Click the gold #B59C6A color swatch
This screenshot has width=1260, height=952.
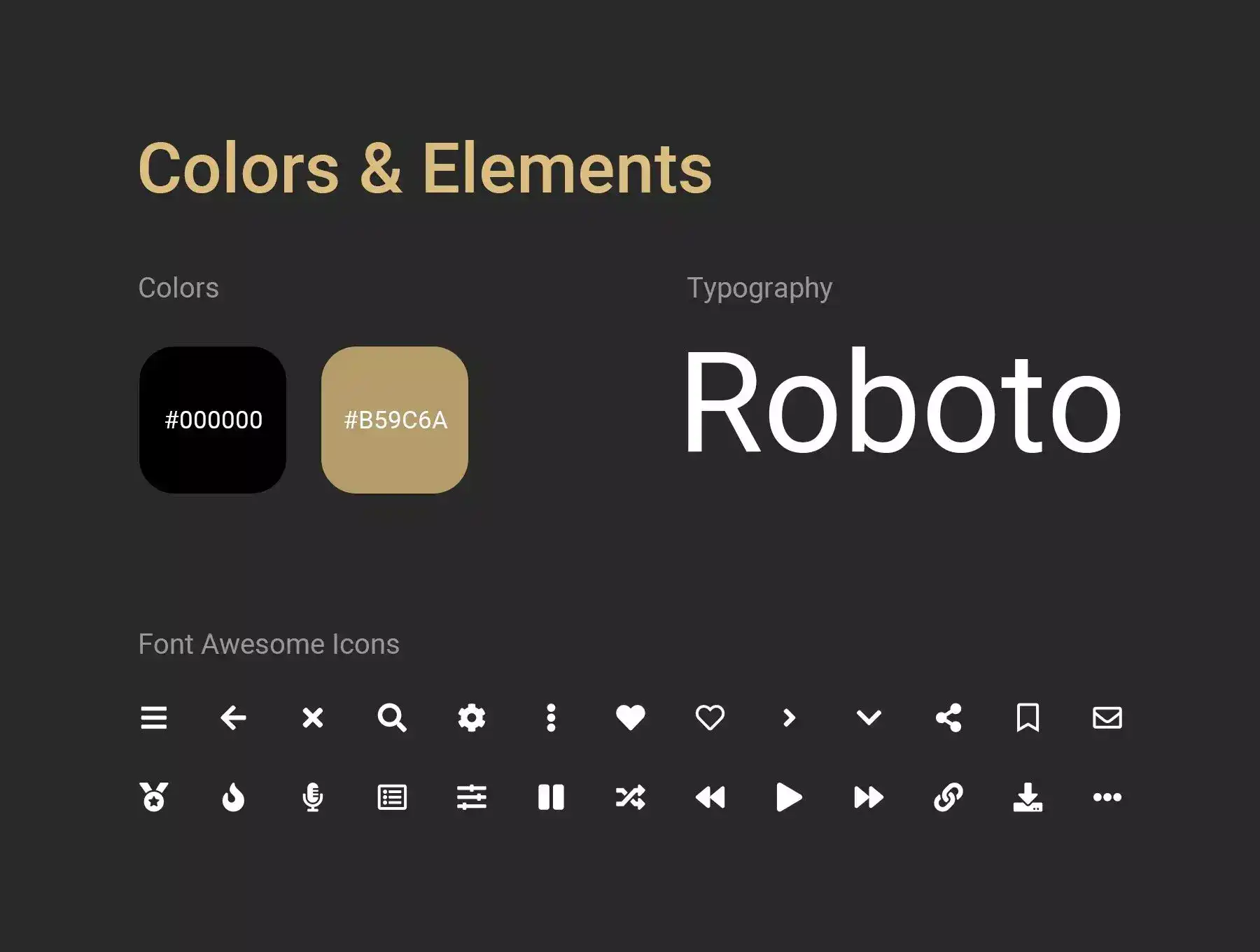[395, 420]
